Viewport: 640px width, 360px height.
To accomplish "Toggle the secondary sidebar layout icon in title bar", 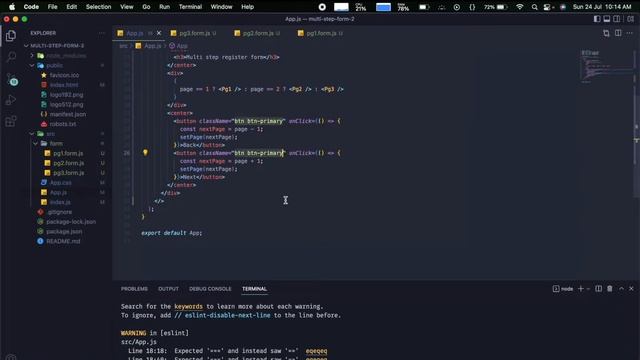I will [617, 19].
